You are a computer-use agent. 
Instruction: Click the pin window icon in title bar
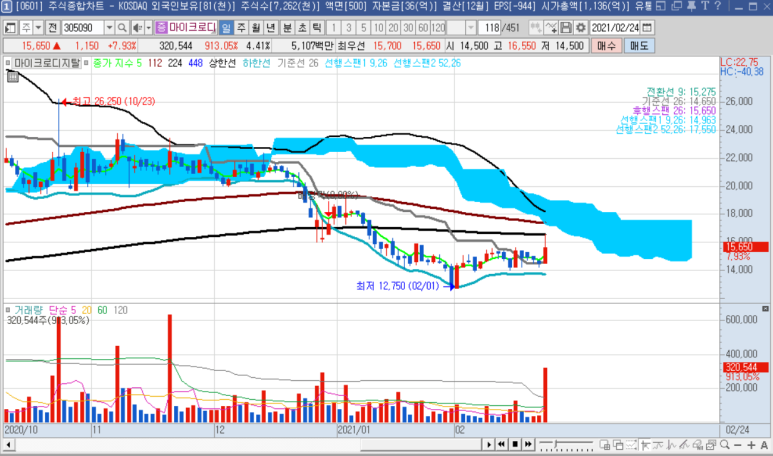691,6
